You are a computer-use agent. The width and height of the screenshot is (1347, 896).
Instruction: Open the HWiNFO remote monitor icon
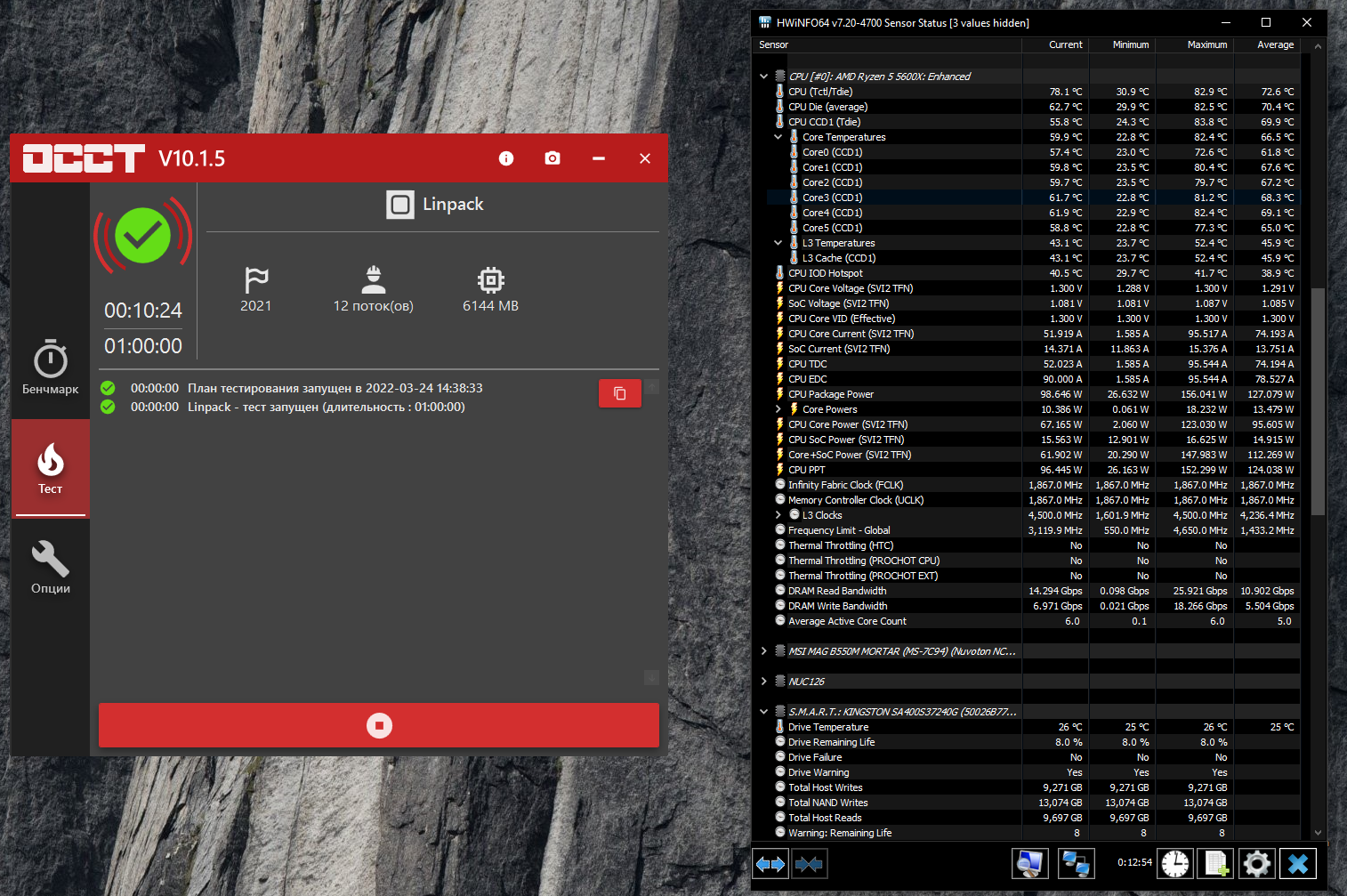click(1030, 863)
